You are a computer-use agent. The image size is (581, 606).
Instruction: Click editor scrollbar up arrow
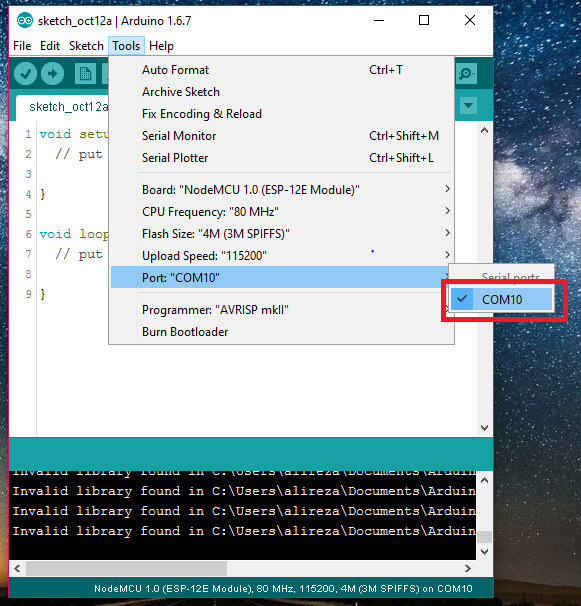(484, 131)
